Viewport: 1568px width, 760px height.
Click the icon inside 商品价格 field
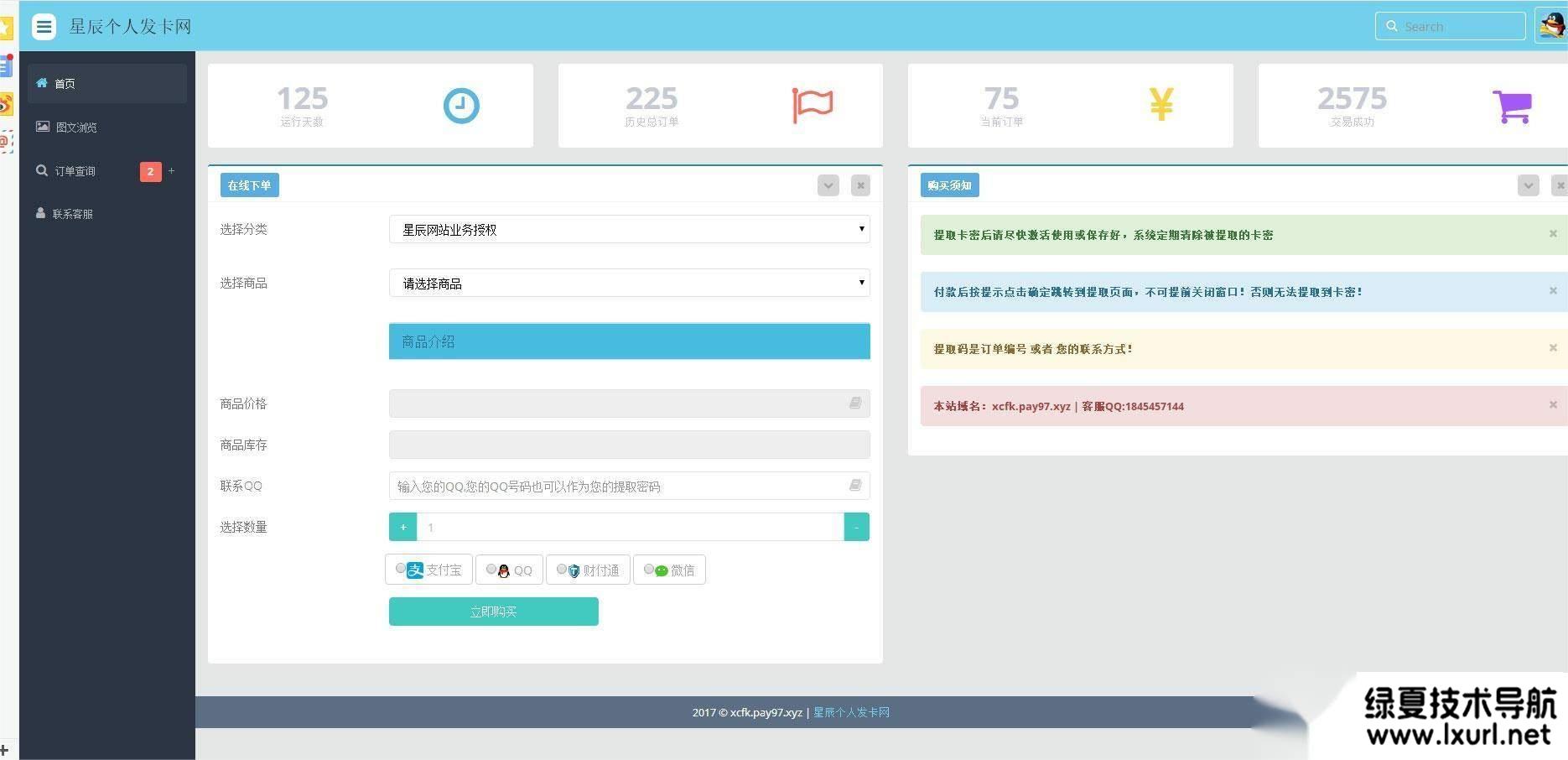pos(854,403)
